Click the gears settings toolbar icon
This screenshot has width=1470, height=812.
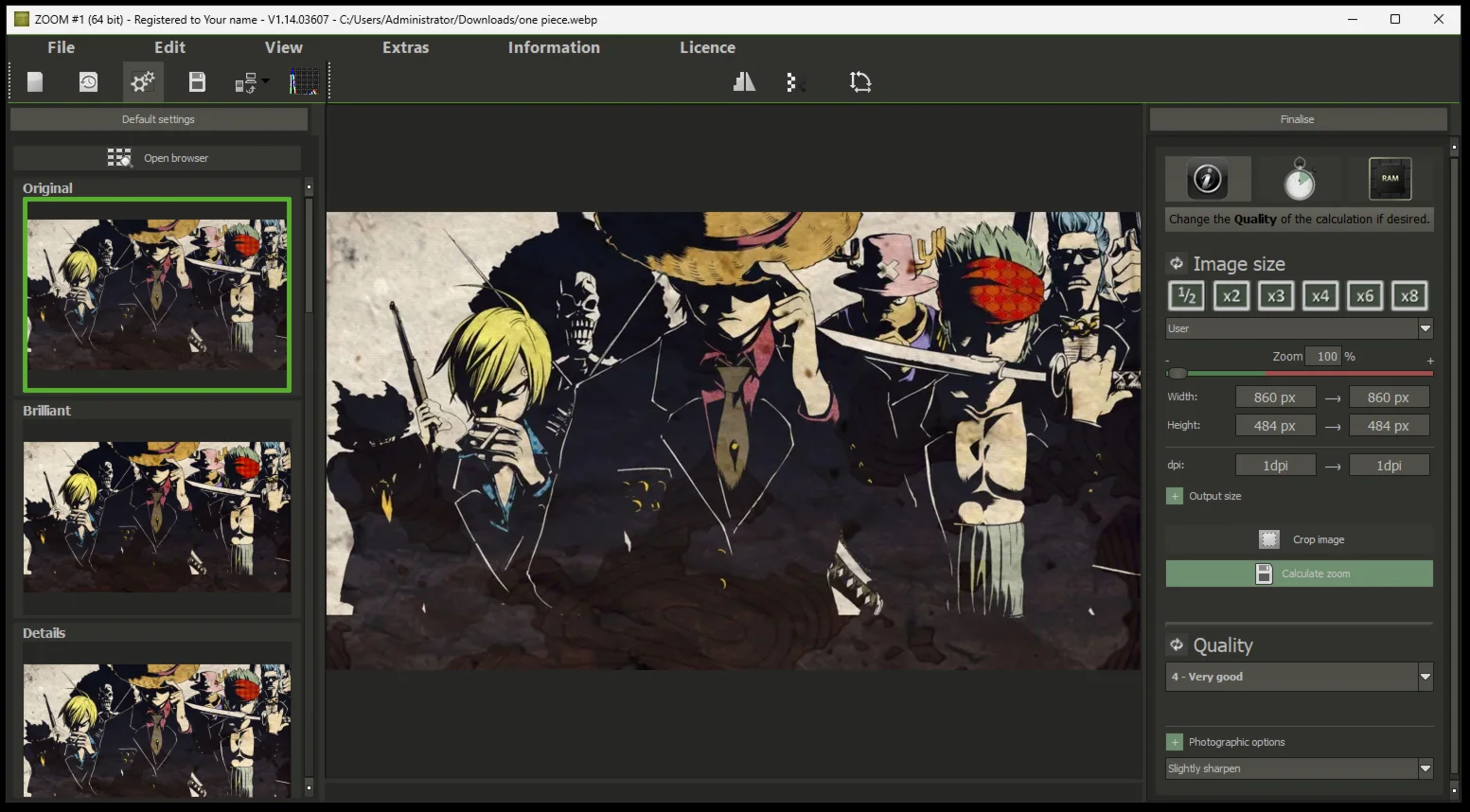pyautogui.click(x=143, y=82)
